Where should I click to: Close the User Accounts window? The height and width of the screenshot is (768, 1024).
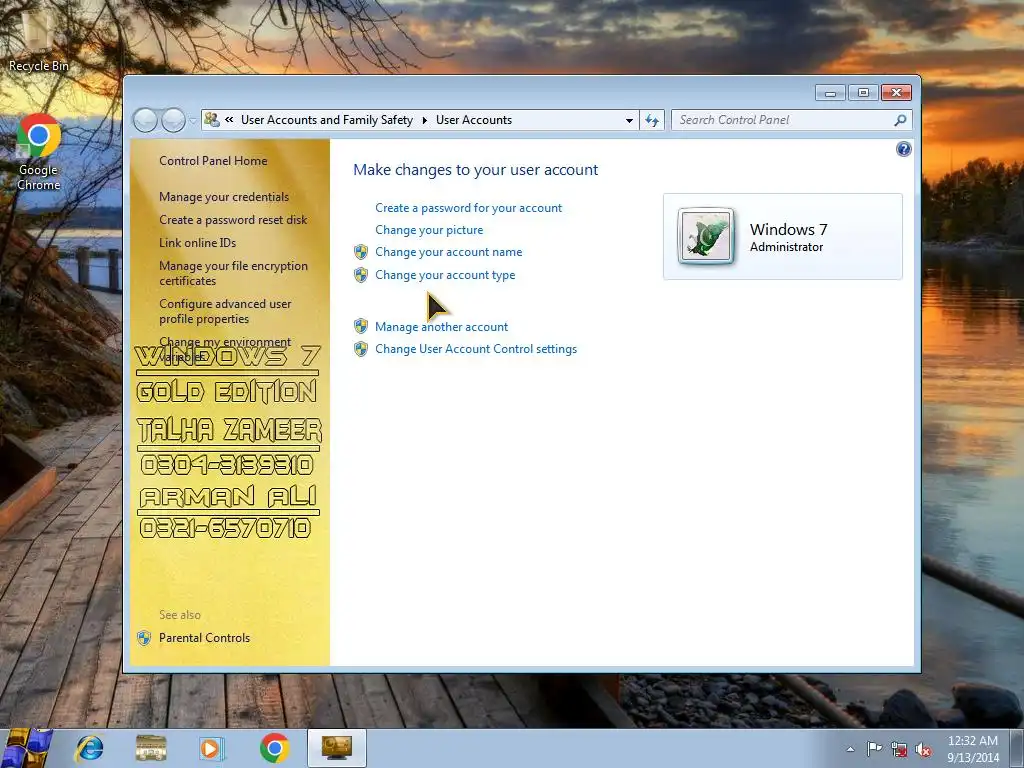pyautogui.click(x=896, y=93)
